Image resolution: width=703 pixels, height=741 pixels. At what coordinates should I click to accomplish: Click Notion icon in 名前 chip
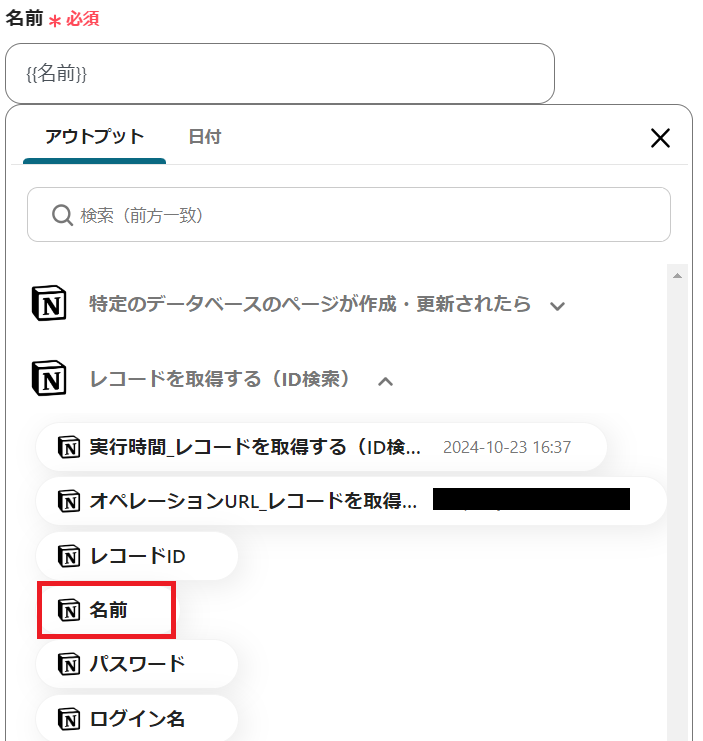tap(69, 610)
